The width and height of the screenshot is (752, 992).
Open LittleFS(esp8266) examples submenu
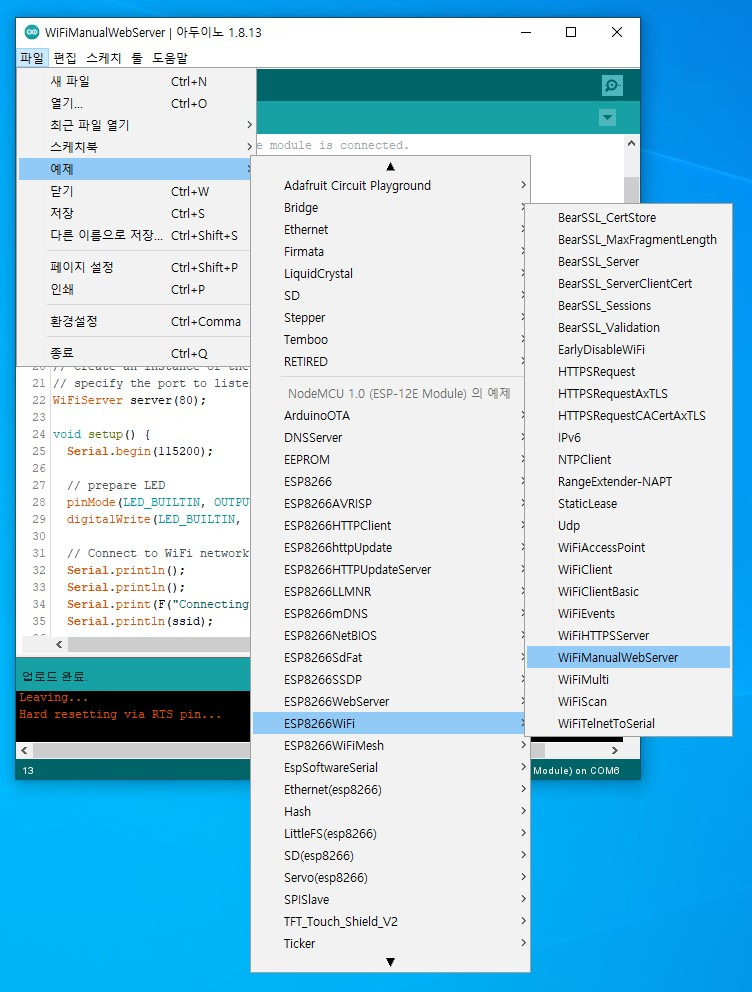390,834
